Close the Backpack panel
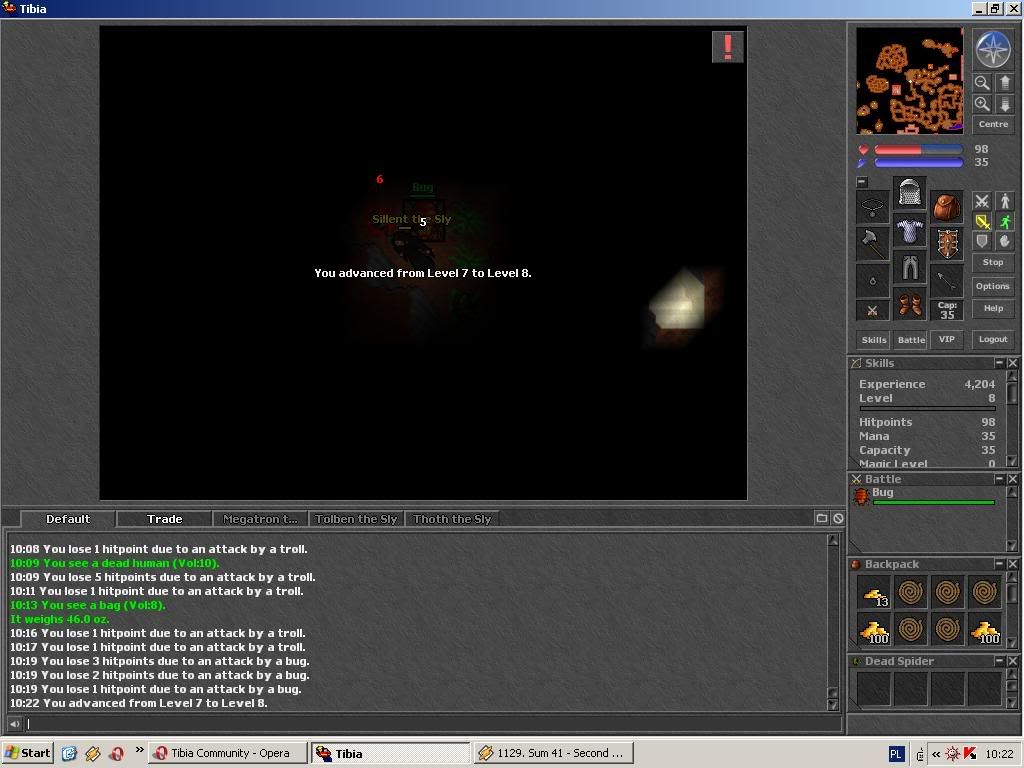 [1012, 564]
